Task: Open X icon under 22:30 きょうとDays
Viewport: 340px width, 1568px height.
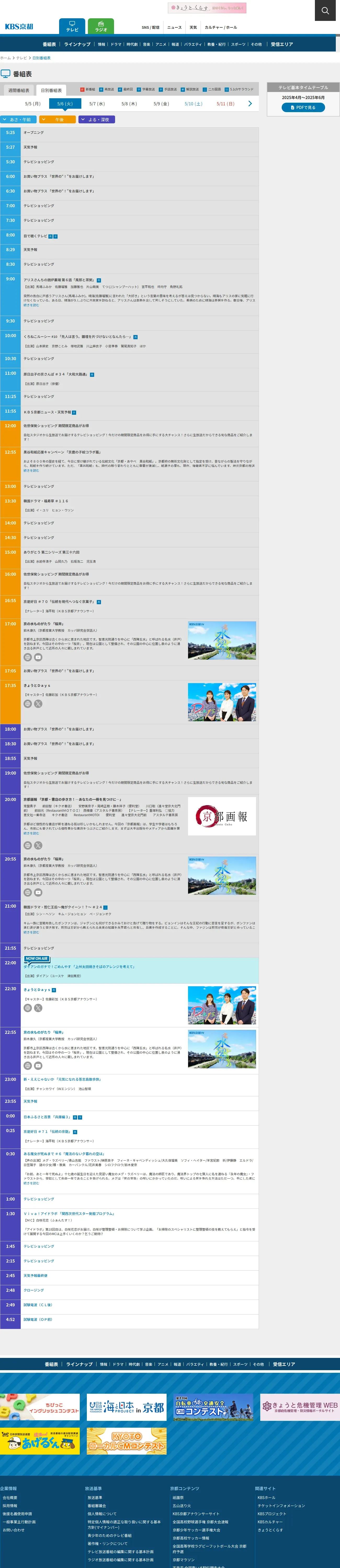Action: [38, 1008]
